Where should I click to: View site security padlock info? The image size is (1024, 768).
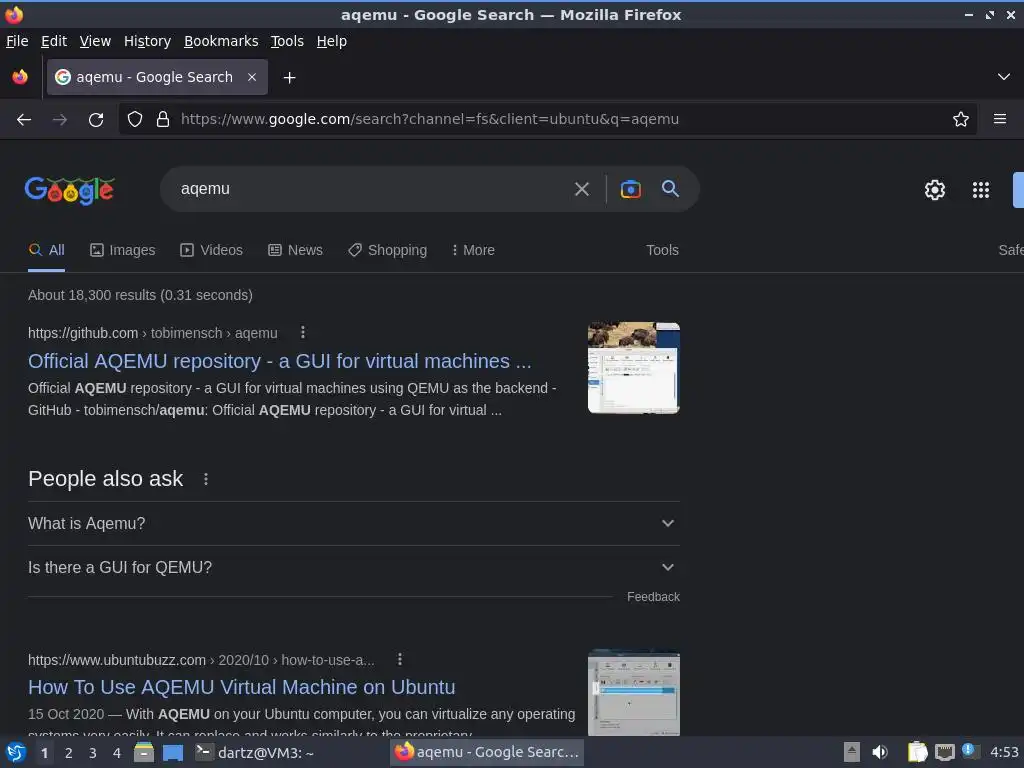click(x=163, y=119)
